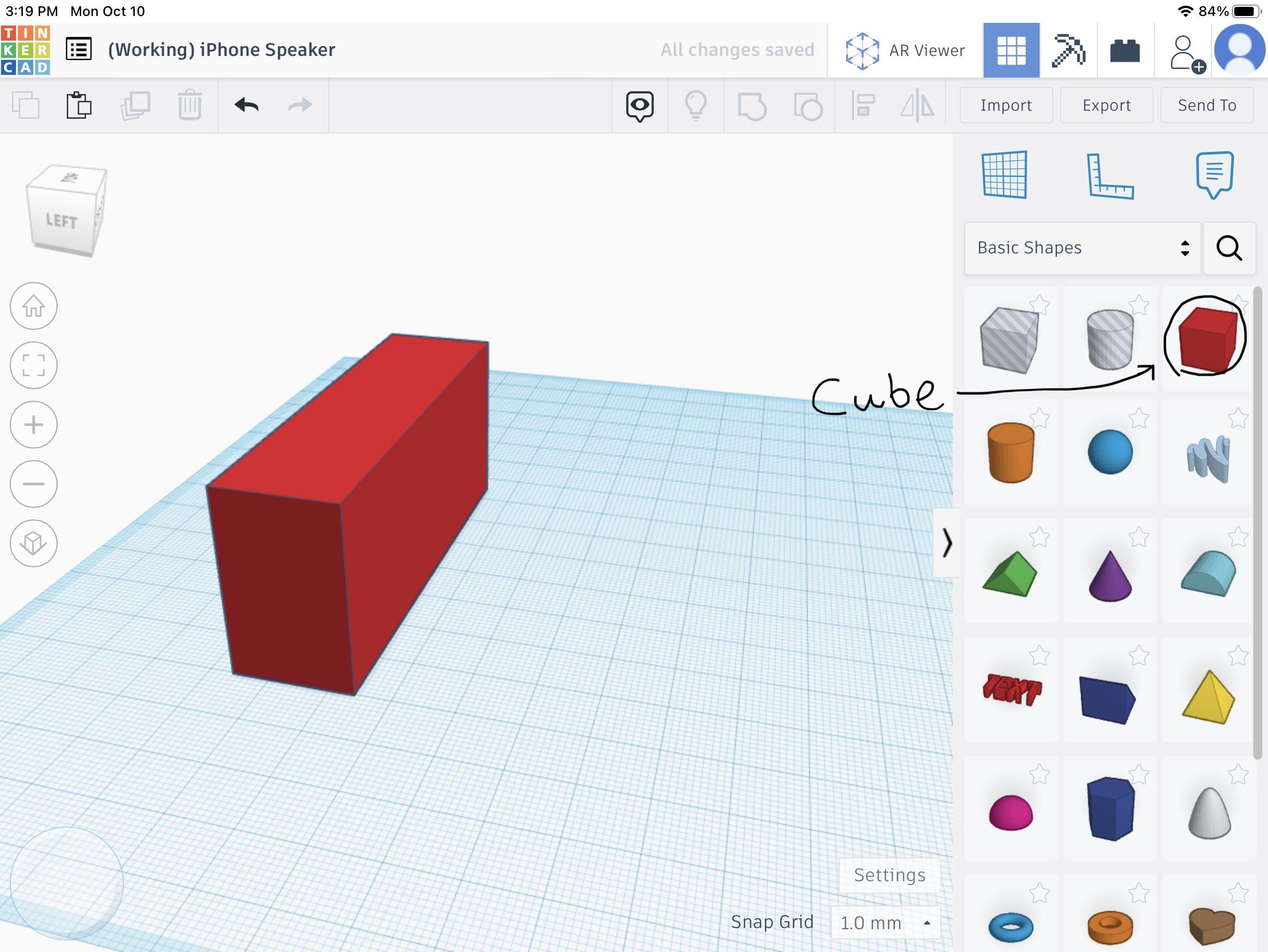Screen dimensions: 1268x952
Task: Select the Ruler tool icon
Action: coord(1109,176)
